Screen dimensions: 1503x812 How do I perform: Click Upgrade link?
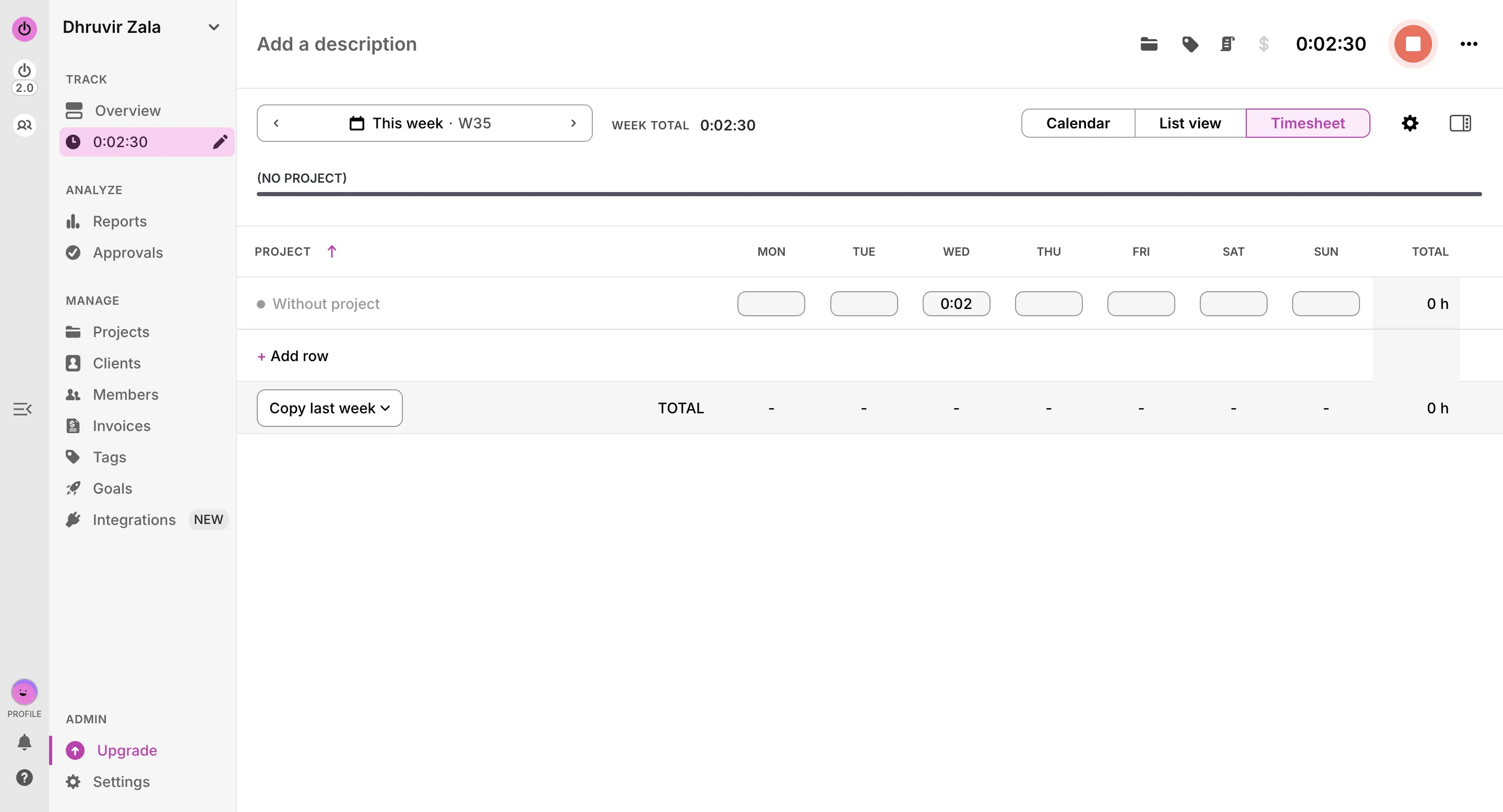[x=127, y=750]
